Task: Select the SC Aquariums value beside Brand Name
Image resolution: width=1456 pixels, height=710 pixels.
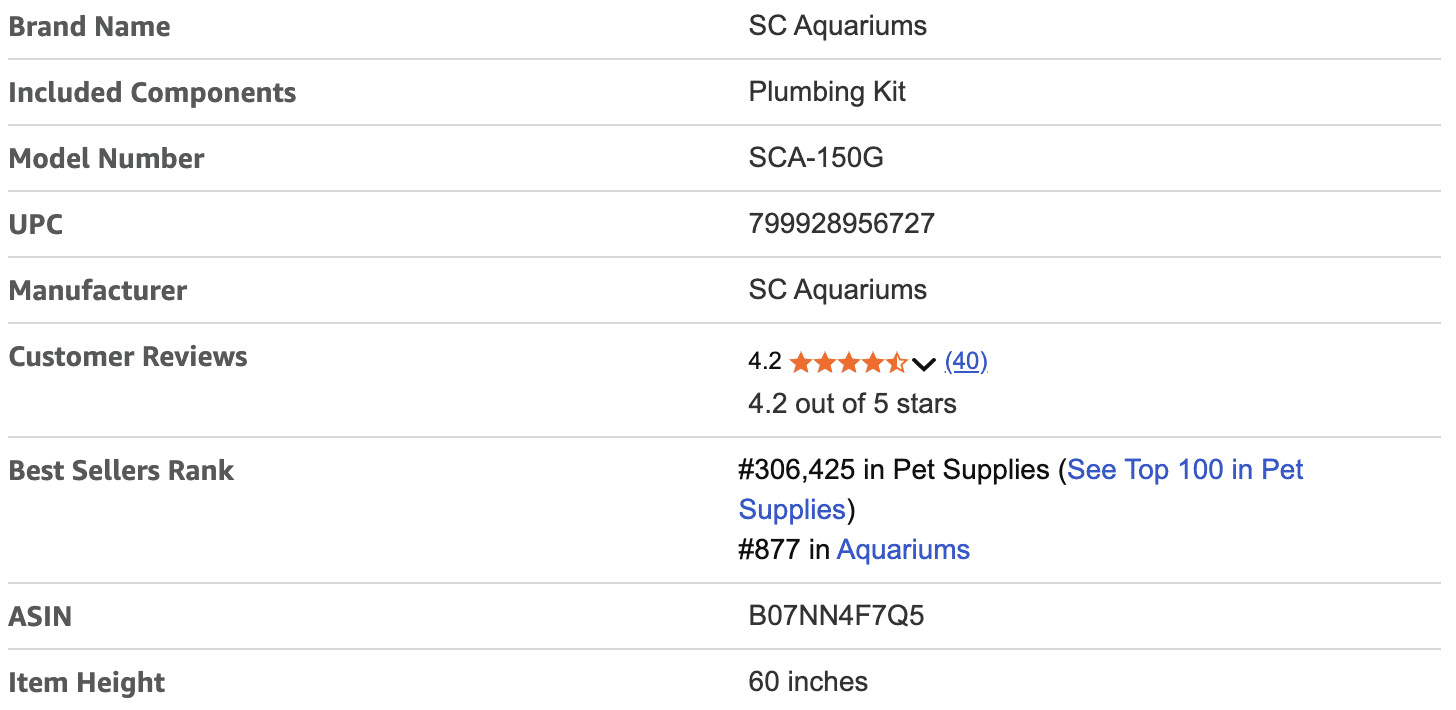Action: (x=837, y=26)
